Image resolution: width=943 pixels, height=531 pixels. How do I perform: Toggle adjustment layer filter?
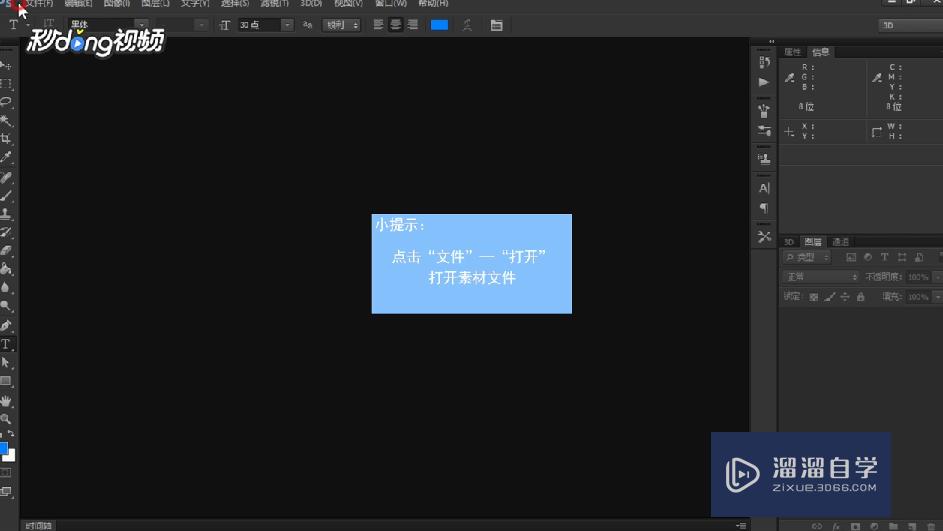(x=868, y=257)
